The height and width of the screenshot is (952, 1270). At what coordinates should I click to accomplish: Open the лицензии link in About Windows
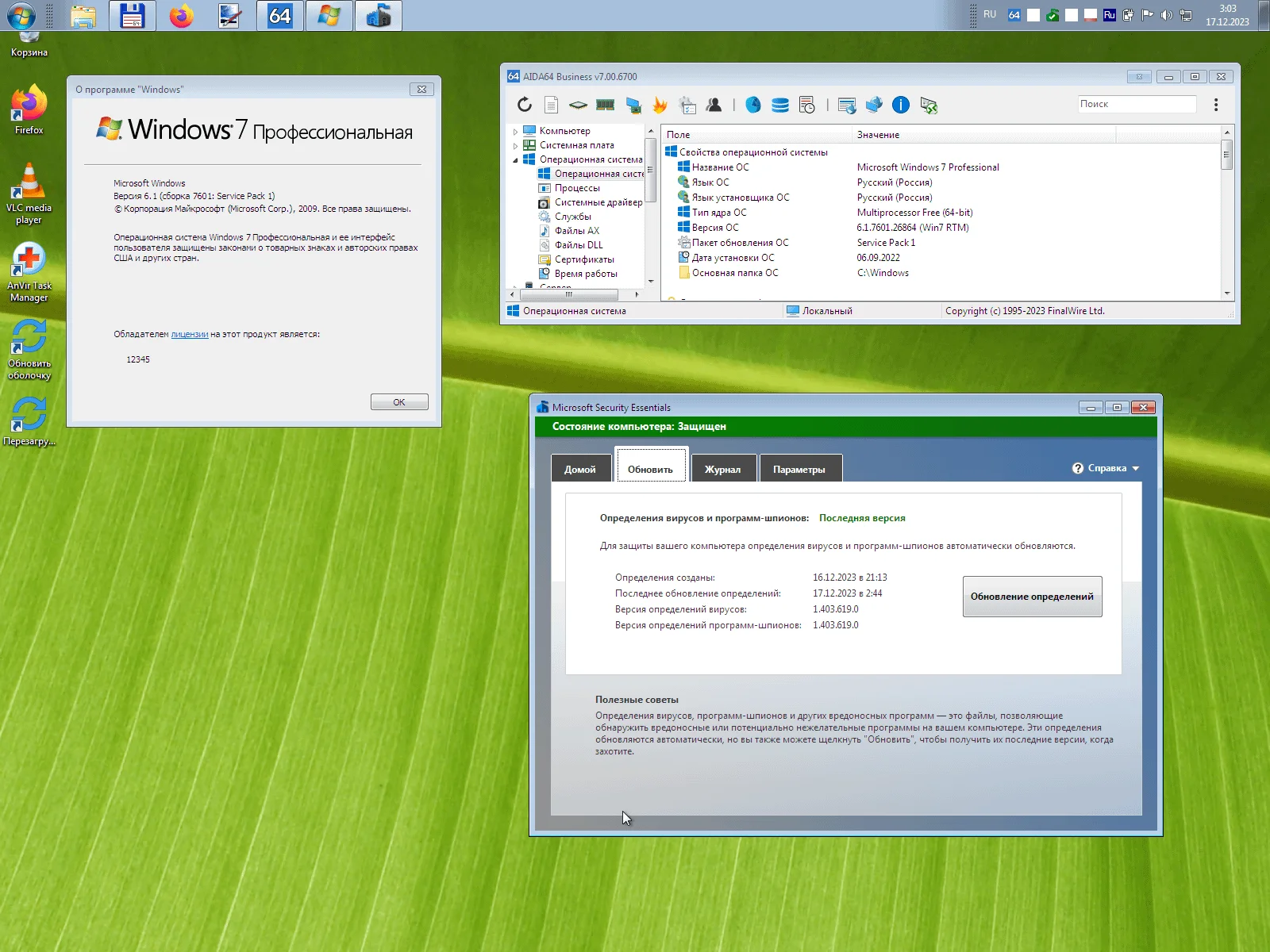tap(190, 335)
